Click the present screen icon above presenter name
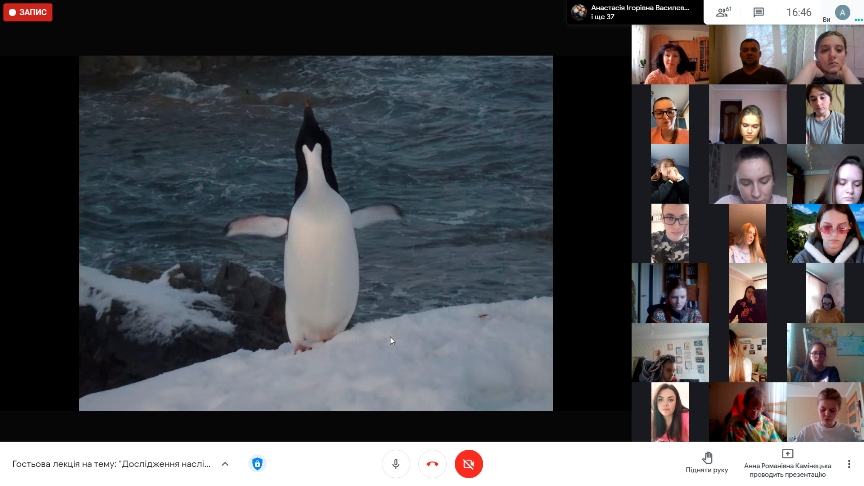This screenshot has width=864, height=486. (x=786, y=454)
